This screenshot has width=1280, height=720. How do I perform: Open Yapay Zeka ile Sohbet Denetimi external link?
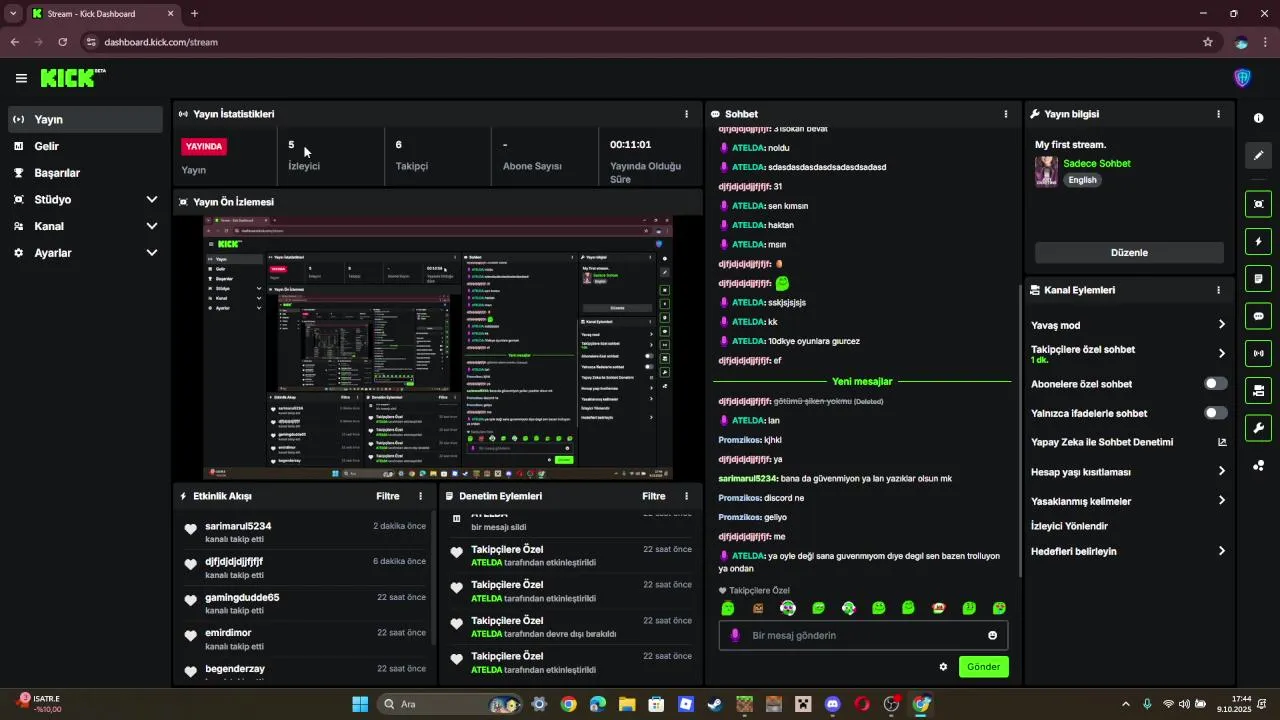point(1221,442)
